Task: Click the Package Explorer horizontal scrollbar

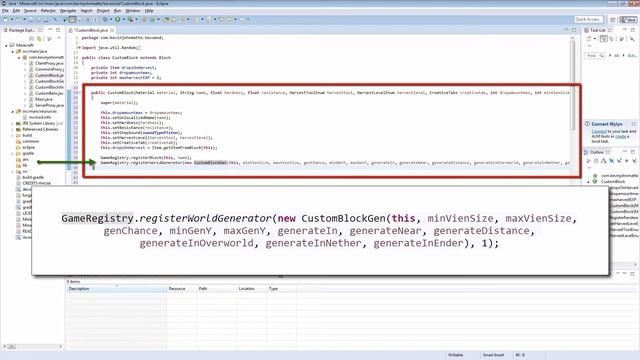Action: (x=33, y=347)
